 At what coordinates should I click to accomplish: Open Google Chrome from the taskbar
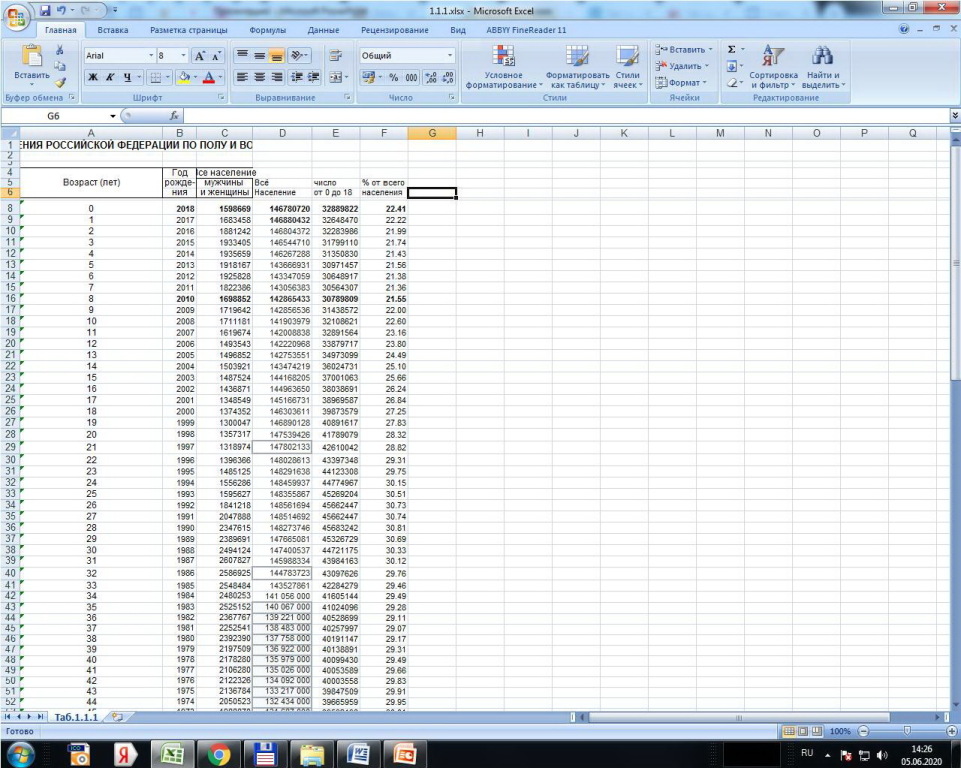pos(219,753)
